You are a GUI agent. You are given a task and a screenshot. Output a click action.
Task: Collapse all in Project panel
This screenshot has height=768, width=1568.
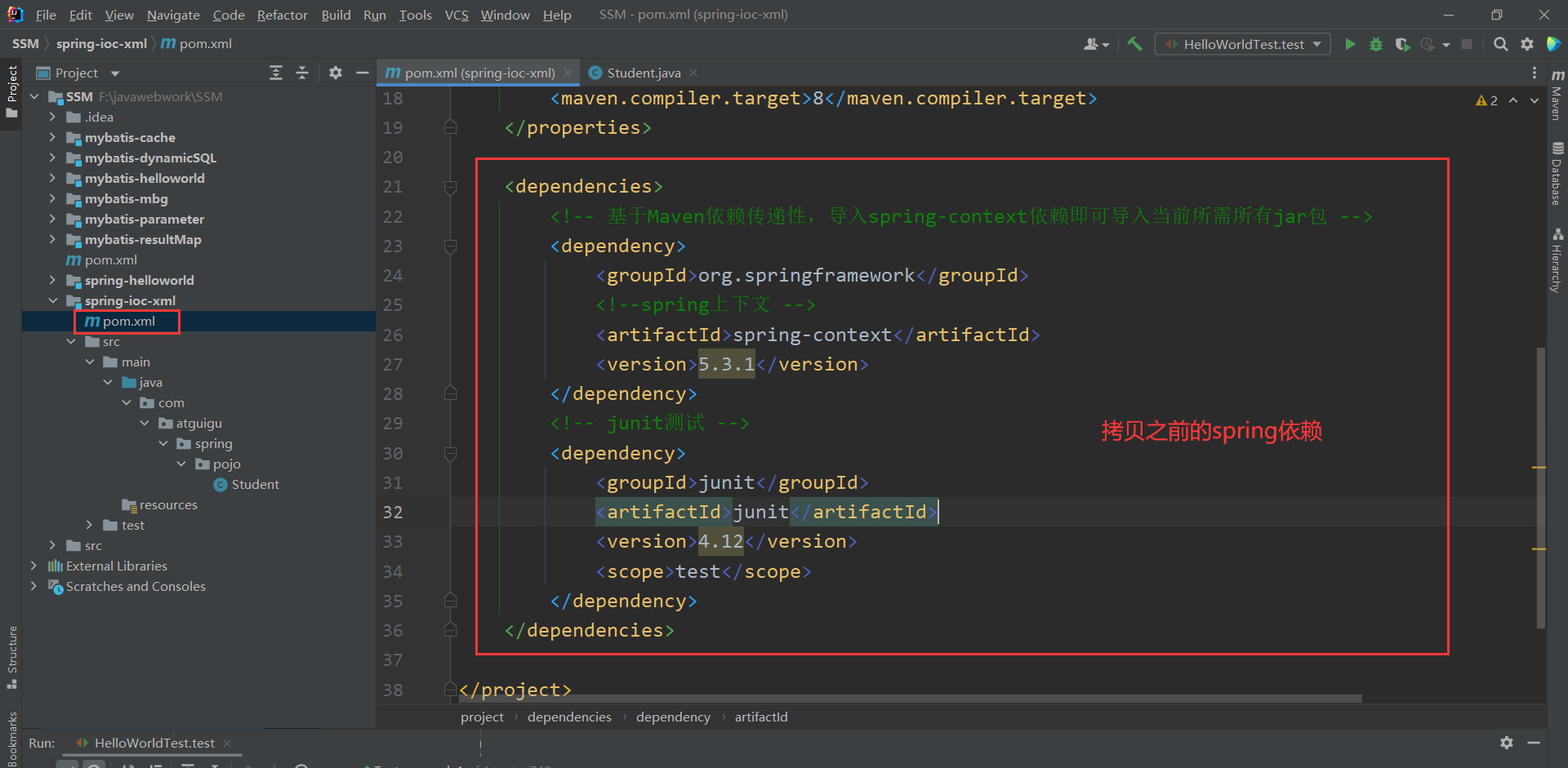[x=302, y=73]
